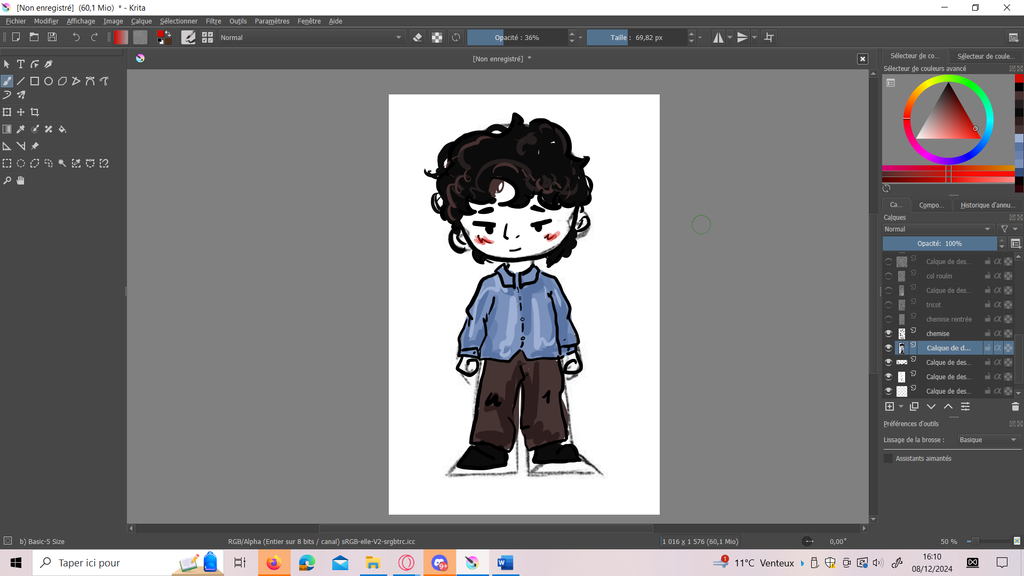Viewport: 1024px width, 576px height.
Task: Hide the chemise layer
Action: coord(888,333)
